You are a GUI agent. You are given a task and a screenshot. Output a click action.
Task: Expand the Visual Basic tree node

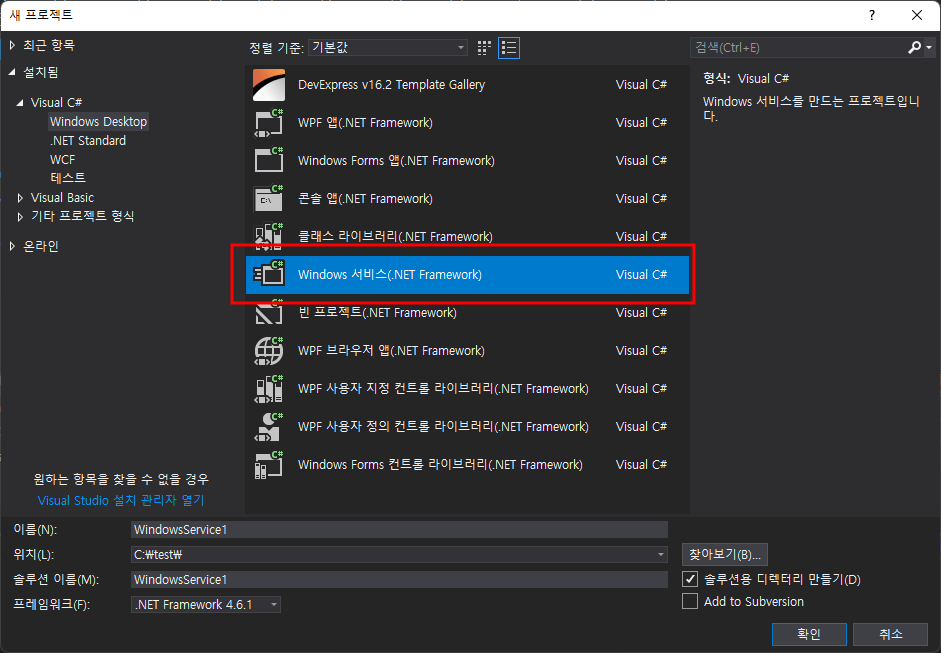[20, 197]
